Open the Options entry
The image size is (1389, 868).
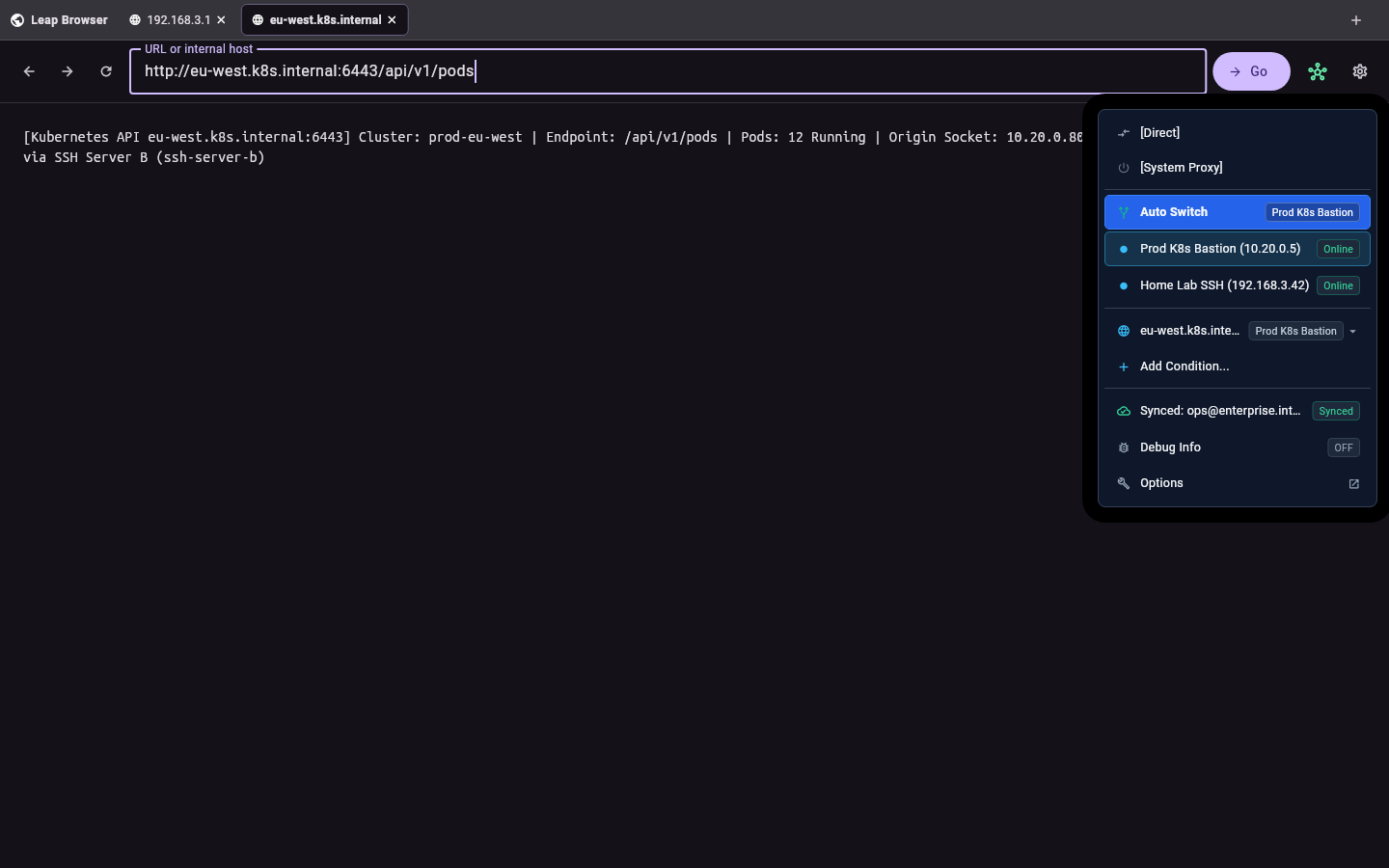coord(1238,483)
